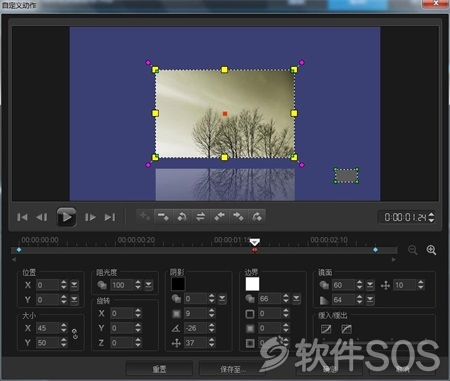Click shadow blur icon
Image resolution: width=450 pixels, height=381 pixels.
click(176, 313)
